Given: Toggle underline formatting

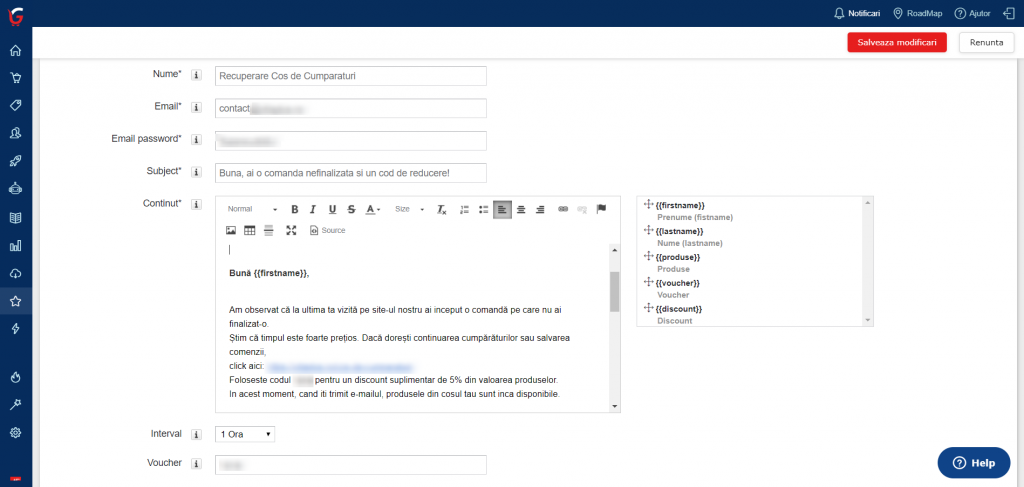Looking at the screenshot, I should 332,209.
